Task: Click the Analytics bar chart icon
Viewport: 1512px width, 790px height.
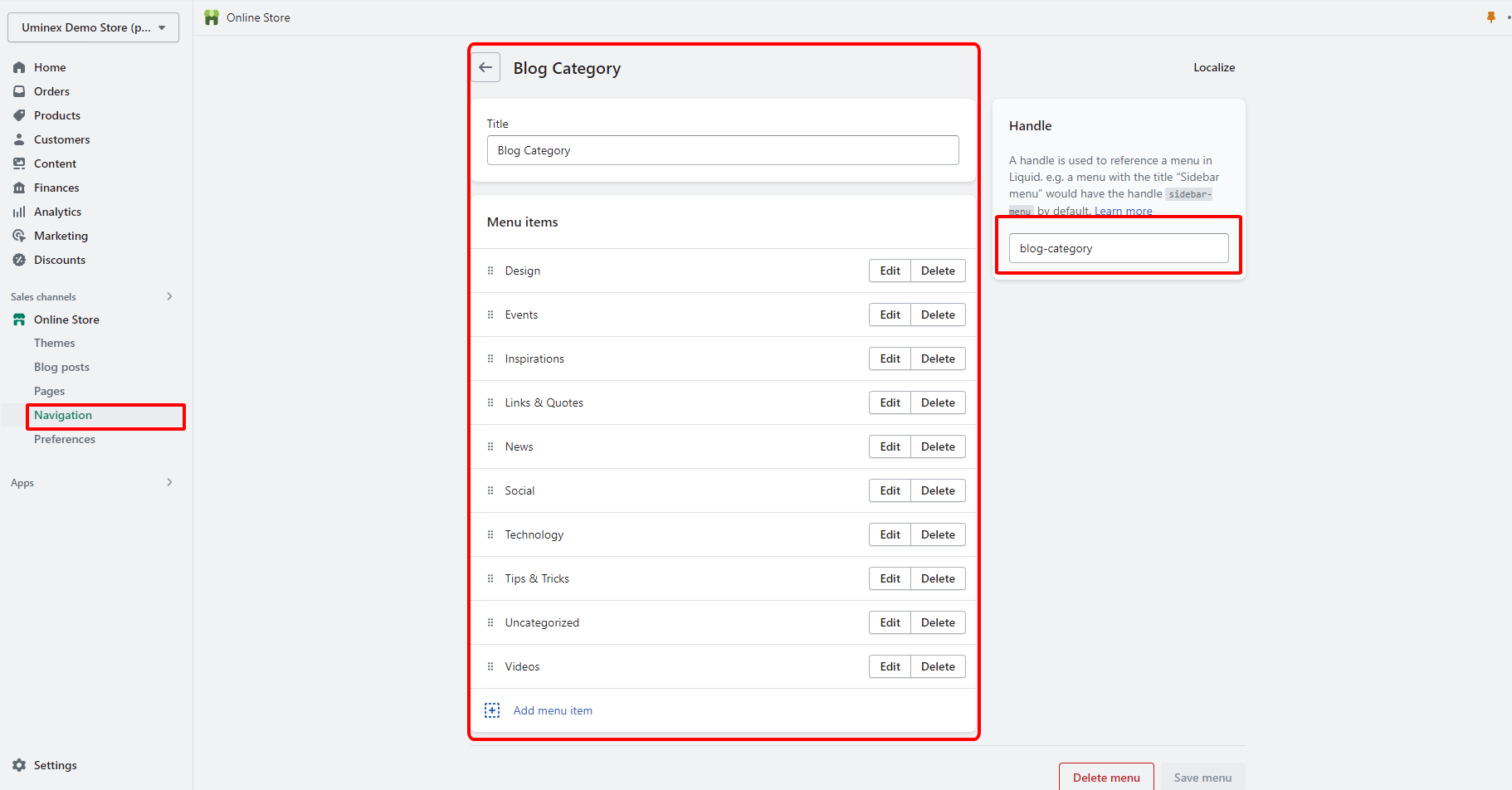Action: point(19,212)
